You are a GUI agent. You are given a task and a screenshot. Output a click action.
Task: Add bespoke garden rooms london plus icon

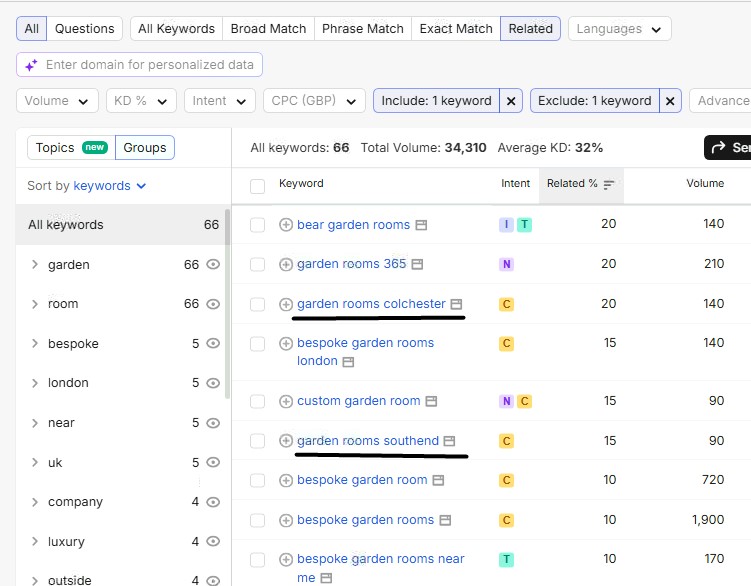pyautogui.click(x=286, y=344)
